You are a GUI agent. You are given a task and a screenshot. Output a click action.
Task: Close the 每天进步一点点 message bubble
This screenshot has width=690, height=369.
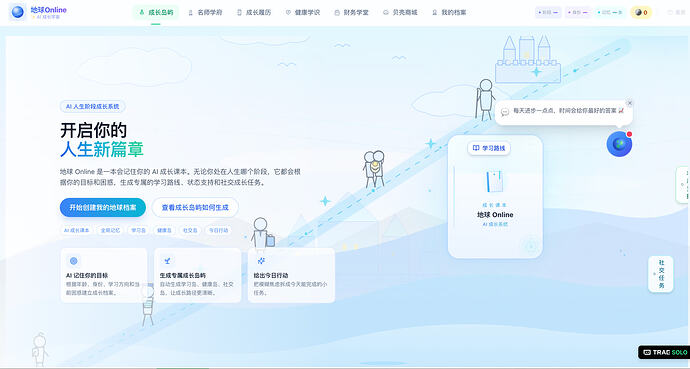[629, 103]
